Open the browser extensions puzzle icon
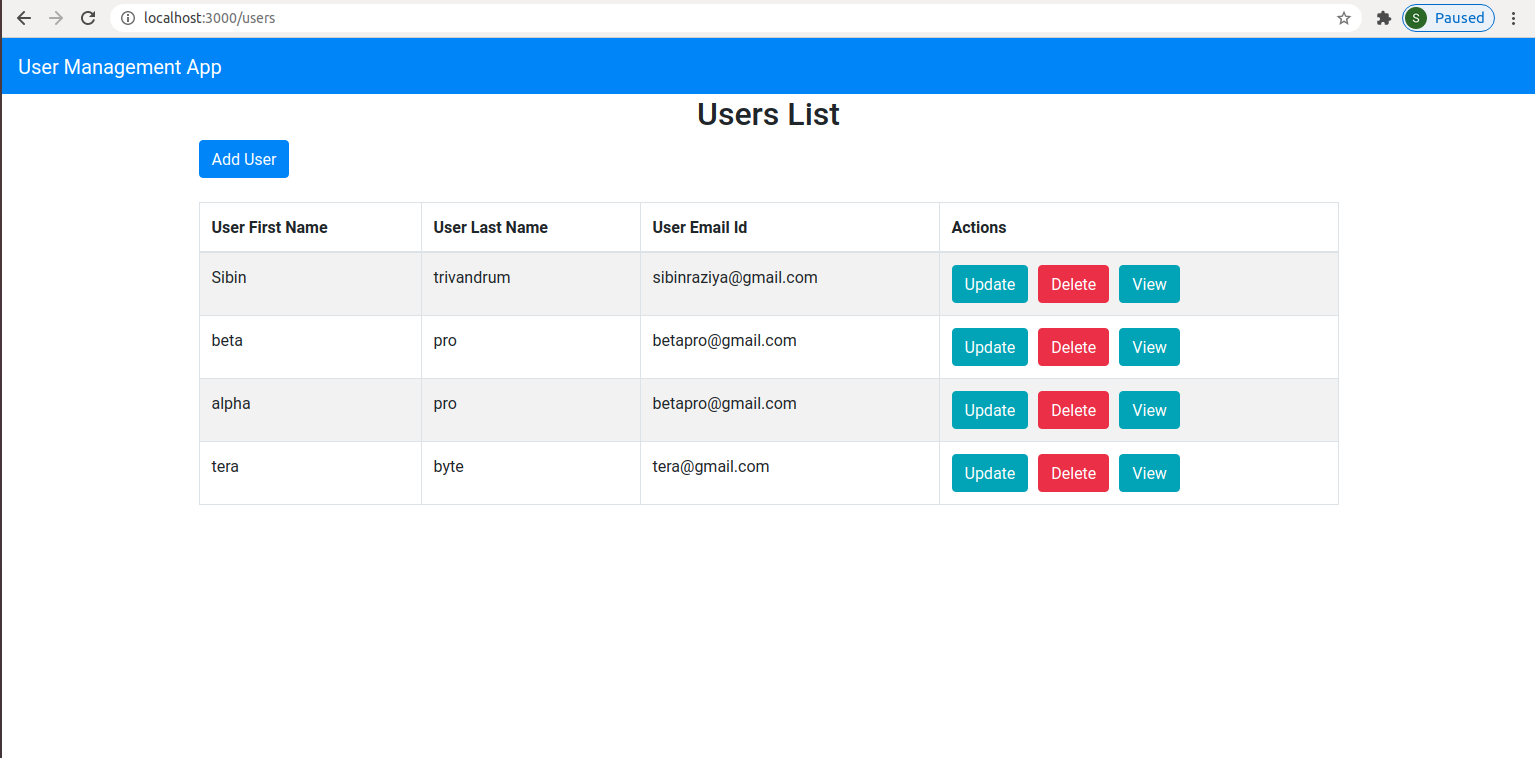 point(1384,18)
